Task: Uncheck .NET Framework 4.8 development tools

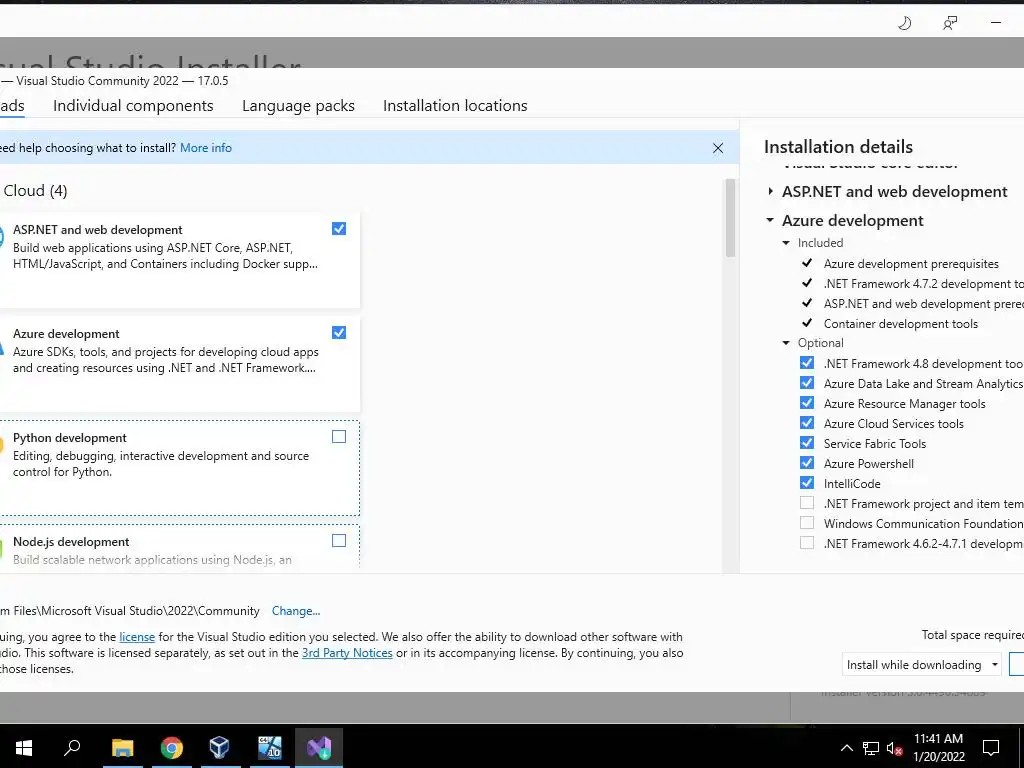Action: [x=807, y=363]
